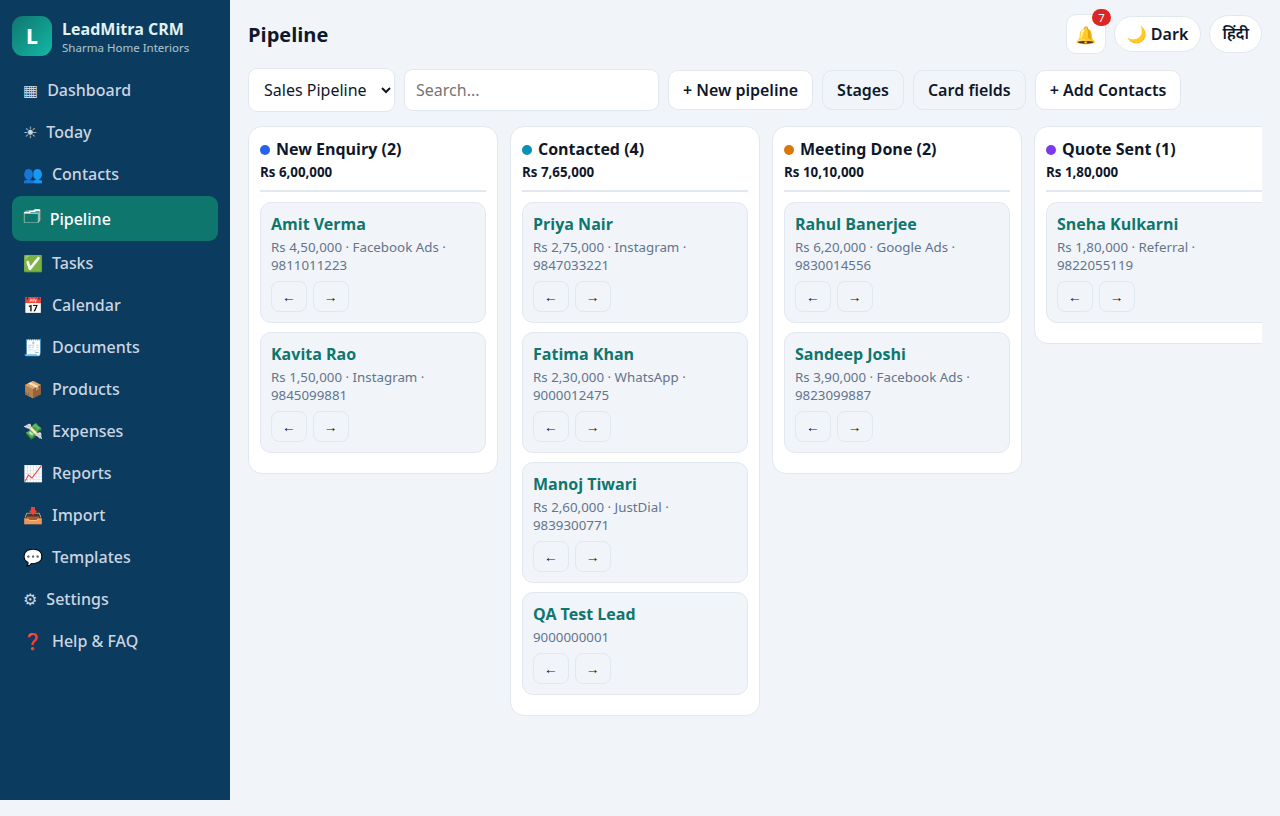
Task: Open Help & FAQ in sidebar
Action: [x=115, y=641]
